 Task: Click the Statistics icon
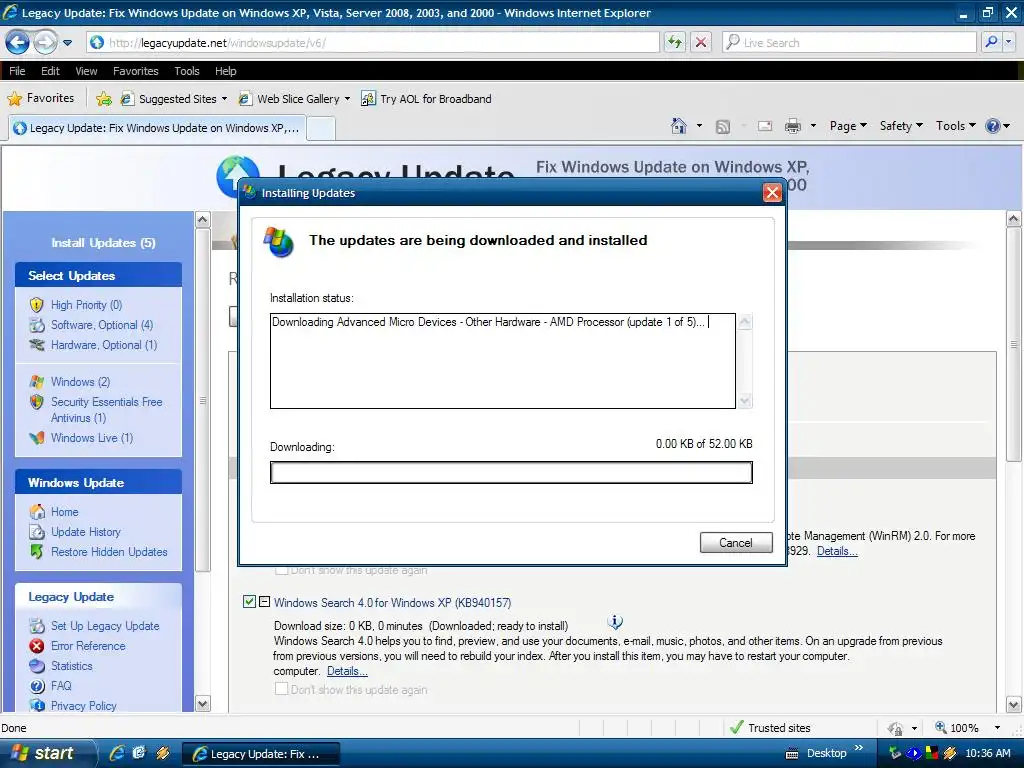[x=37, y=665]
